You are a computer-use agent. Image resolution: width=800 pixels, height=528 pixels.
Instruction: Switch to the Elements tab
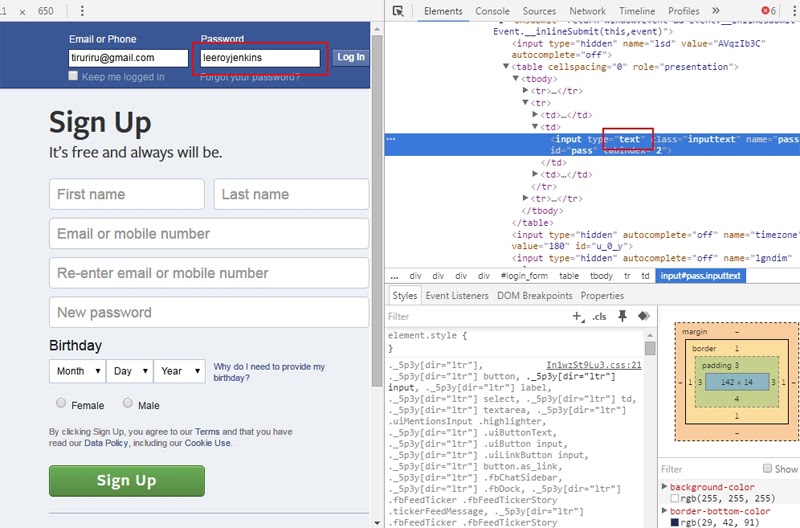(443, 11)
